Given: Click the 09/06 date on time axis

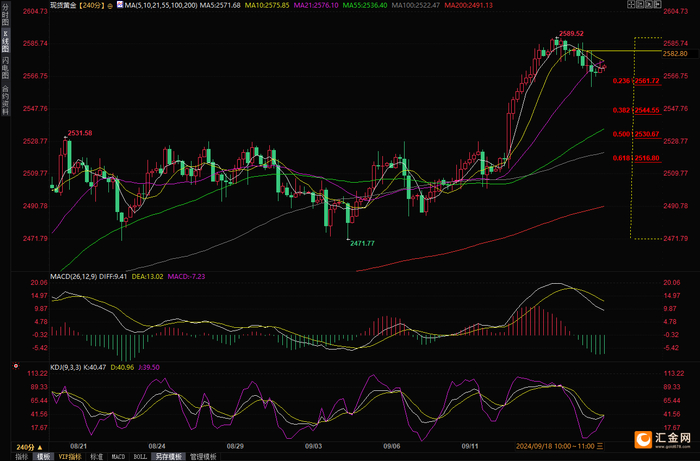Looking at the screenshot, I should point(392,446).
